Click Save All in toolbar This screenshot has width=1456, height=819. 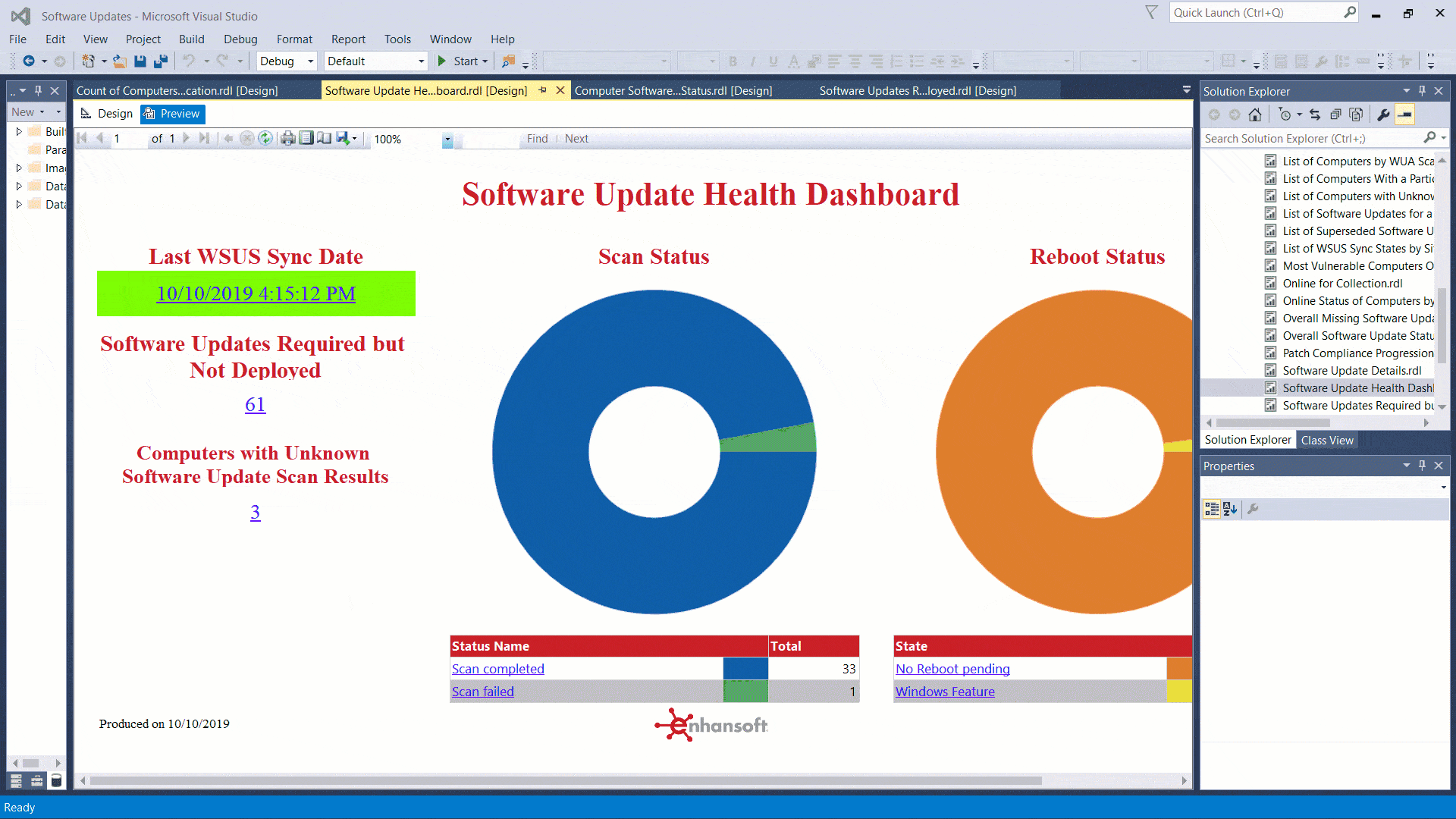click(160, 61)
